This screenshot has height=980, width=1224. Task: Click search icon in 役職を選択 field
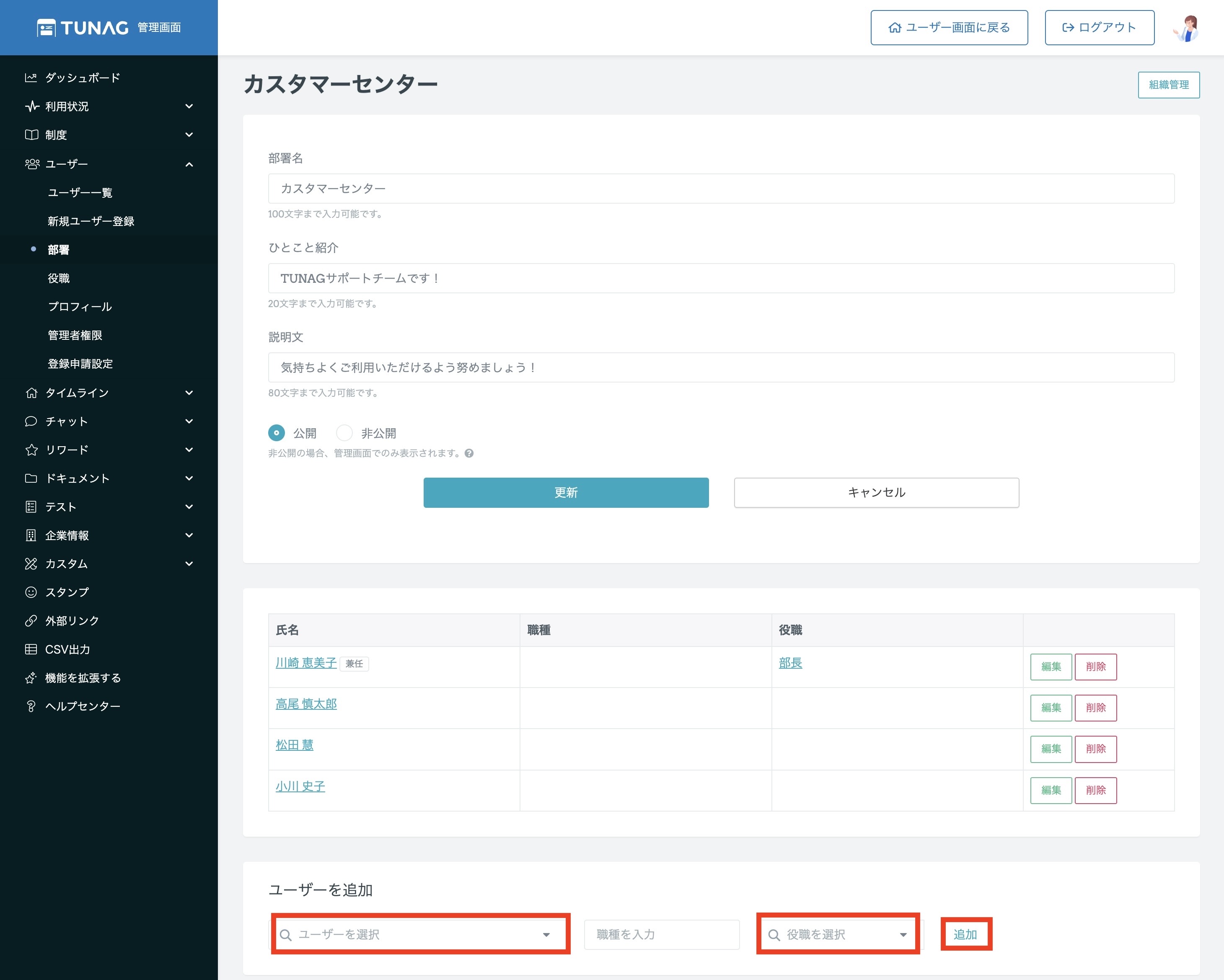point(774,935)
